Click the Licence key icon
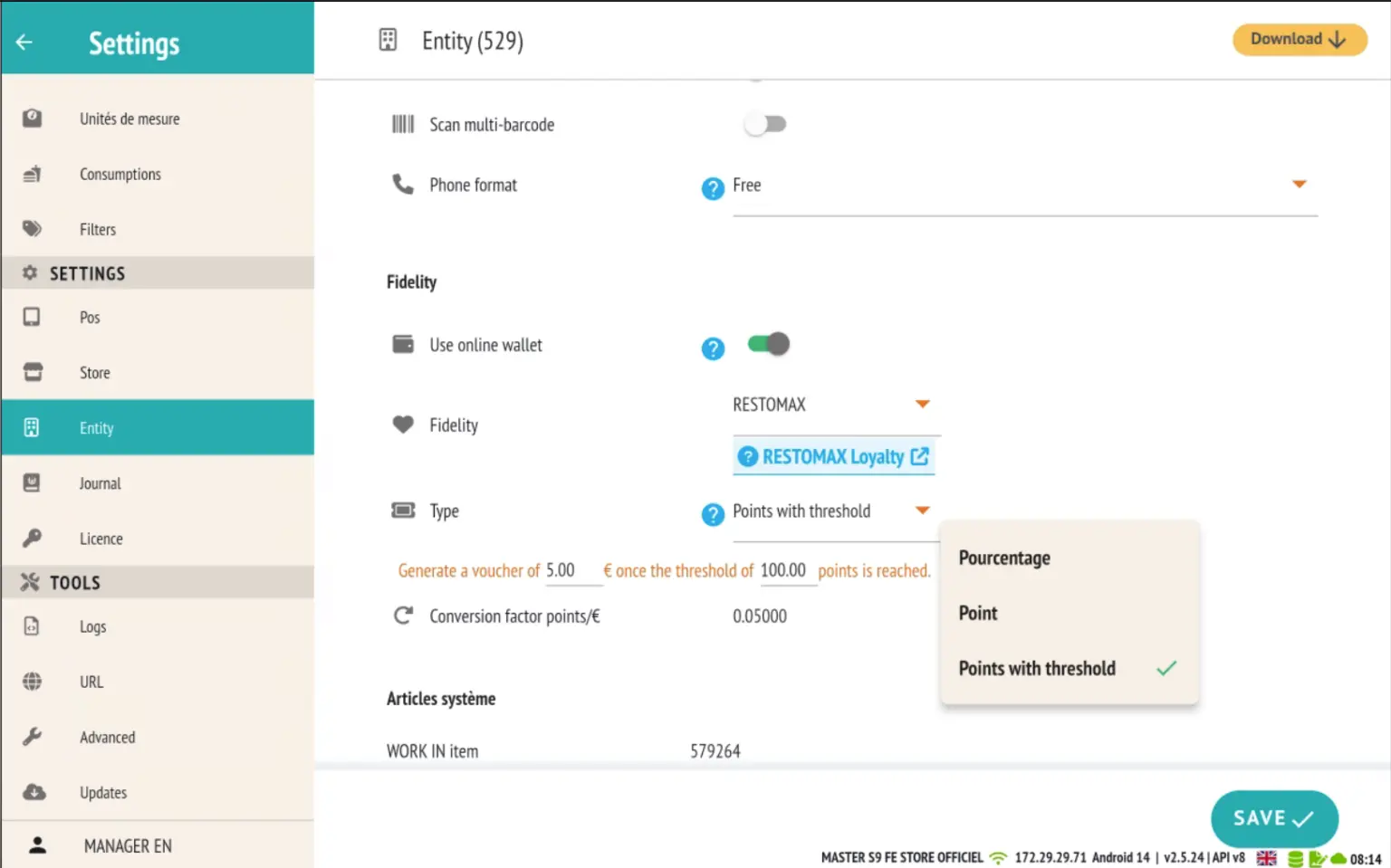 [32, 538]
